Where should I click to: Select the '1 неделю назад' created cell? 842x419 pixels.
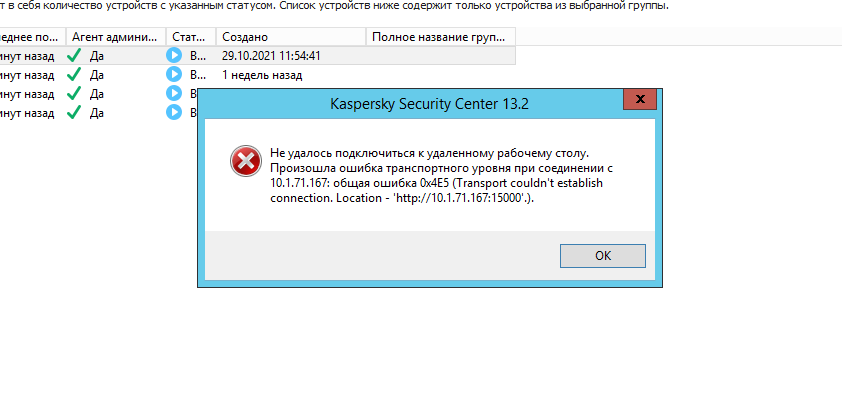coord(262,75)
